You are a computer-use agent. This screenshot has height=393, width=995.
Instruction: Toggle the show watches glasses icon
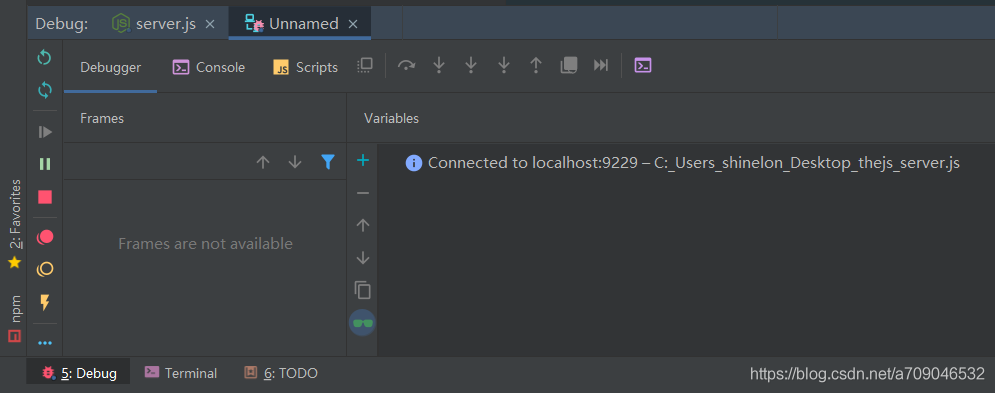(362, 323)
